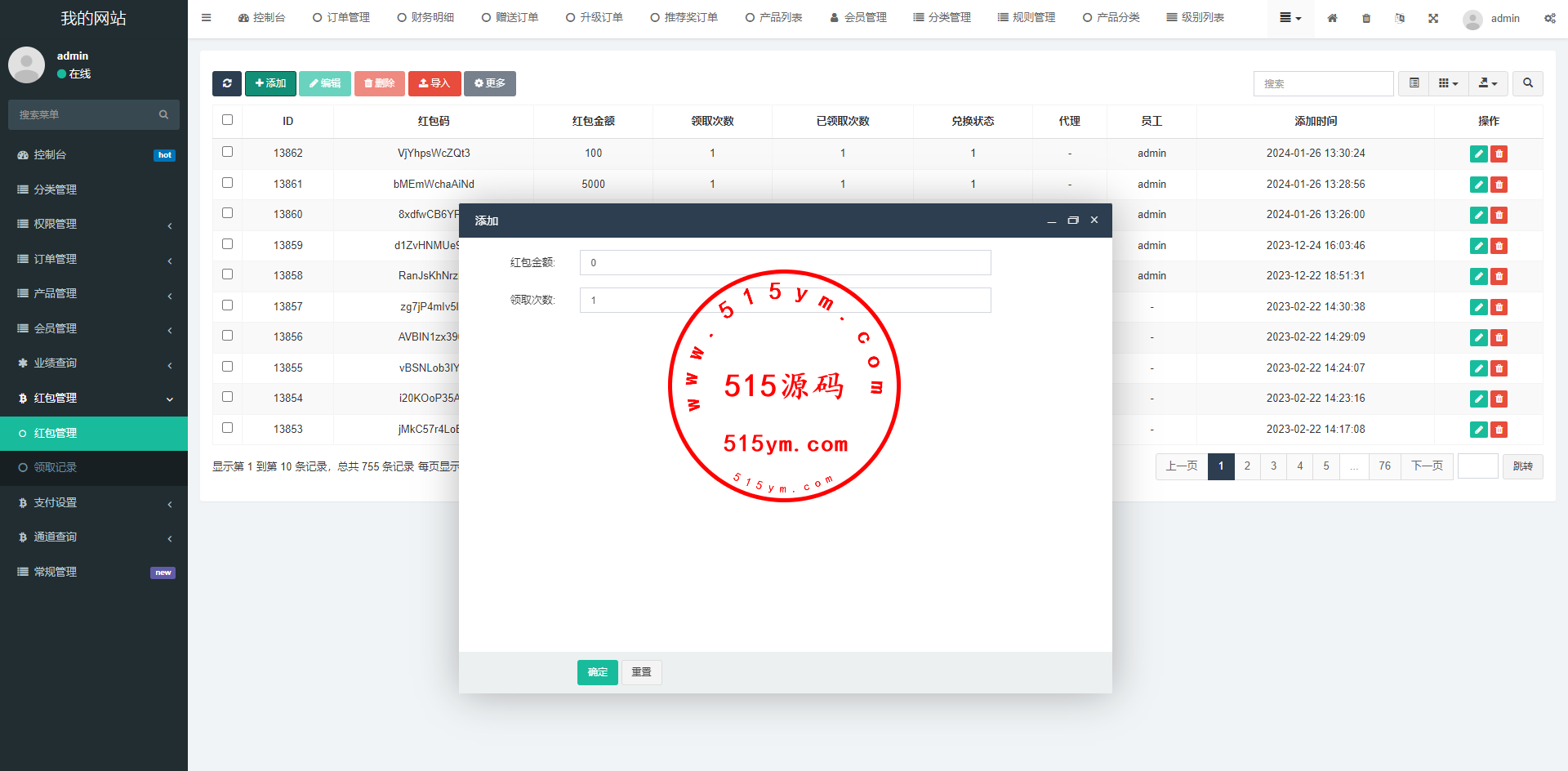Click green edit icon for row 13862
The image size is (1568, 771).
pyautogui.click(x=1478, y=154)
